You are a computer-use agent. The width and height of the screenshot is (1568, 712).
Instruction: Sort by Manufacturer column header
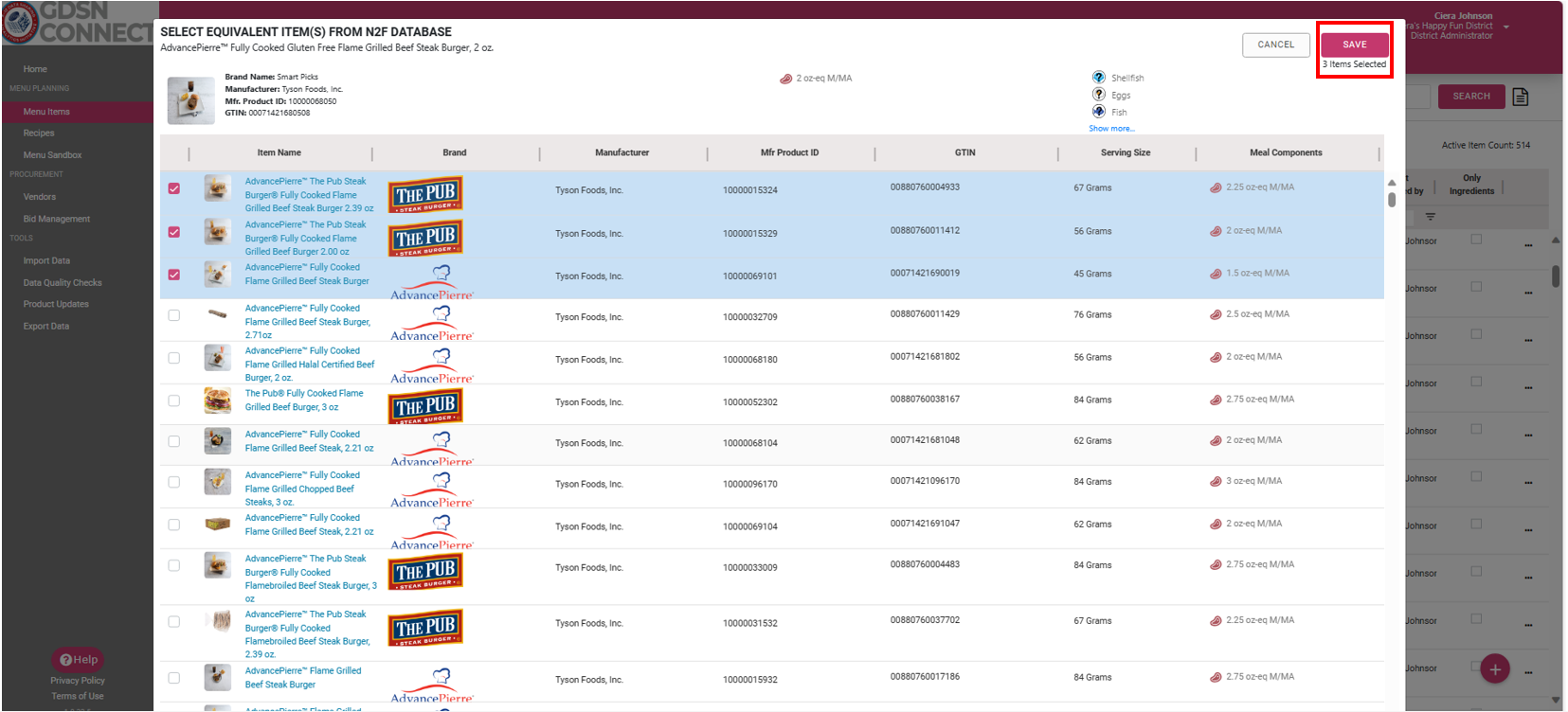pos(622,152)
